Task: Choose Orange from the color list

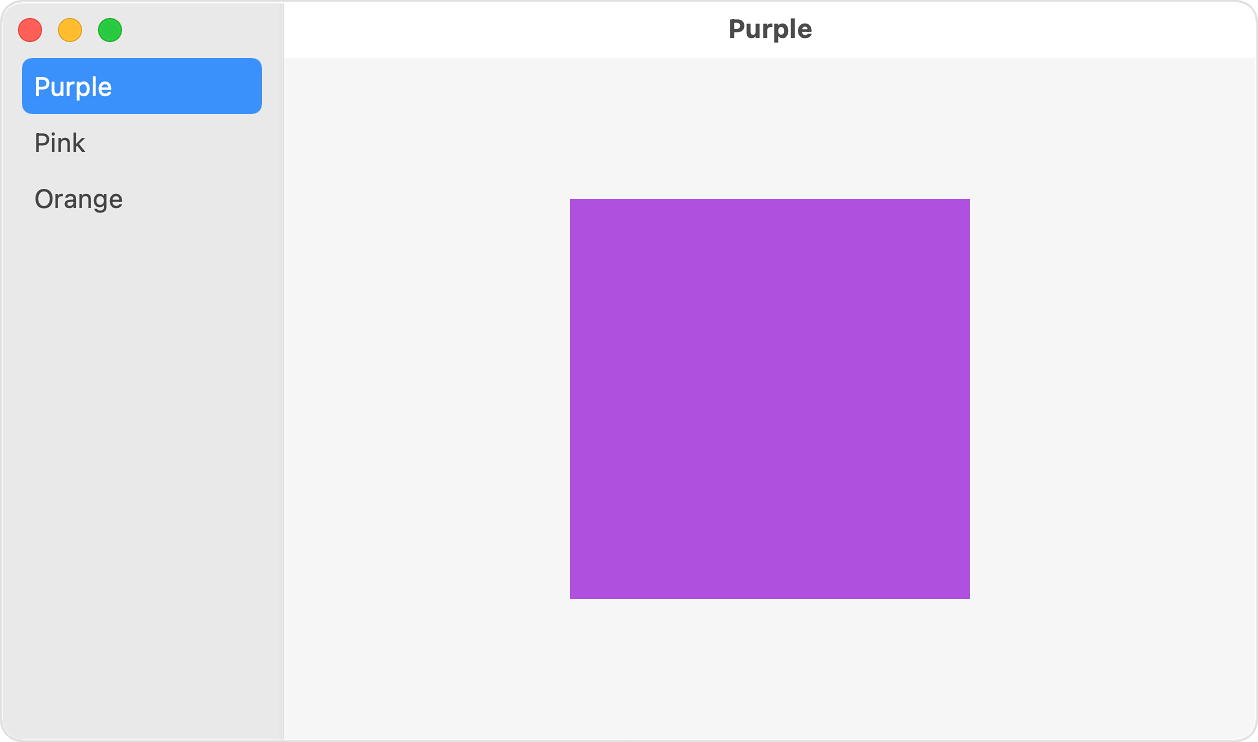Action: coord(142,198)
